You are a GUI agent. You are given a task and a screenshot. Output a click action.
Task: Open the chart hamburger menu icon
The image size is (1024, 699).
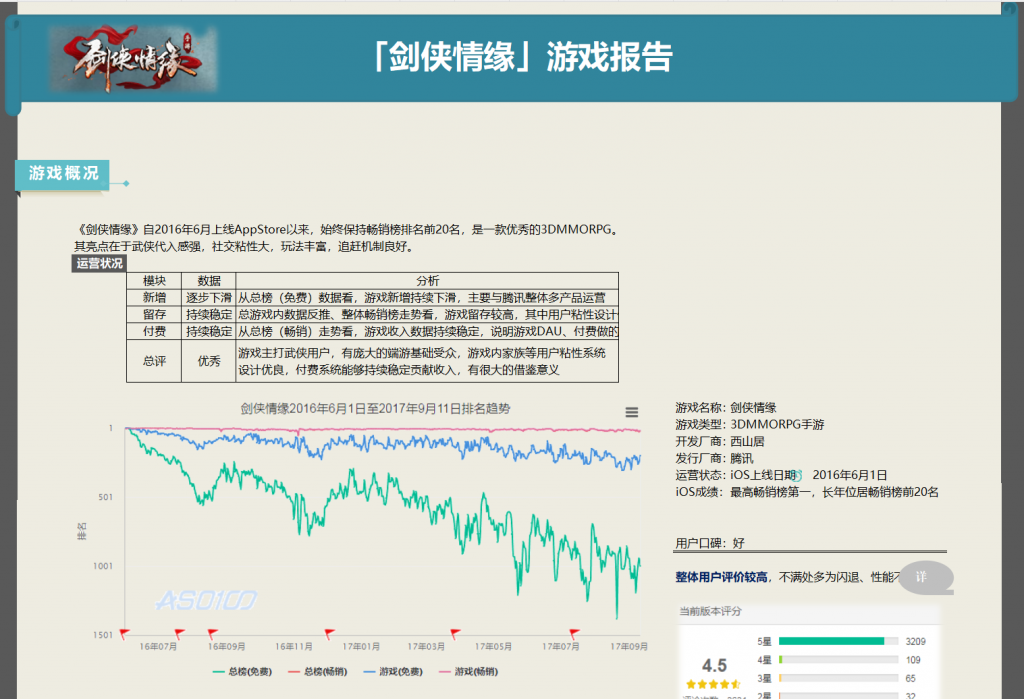[632, 412]
